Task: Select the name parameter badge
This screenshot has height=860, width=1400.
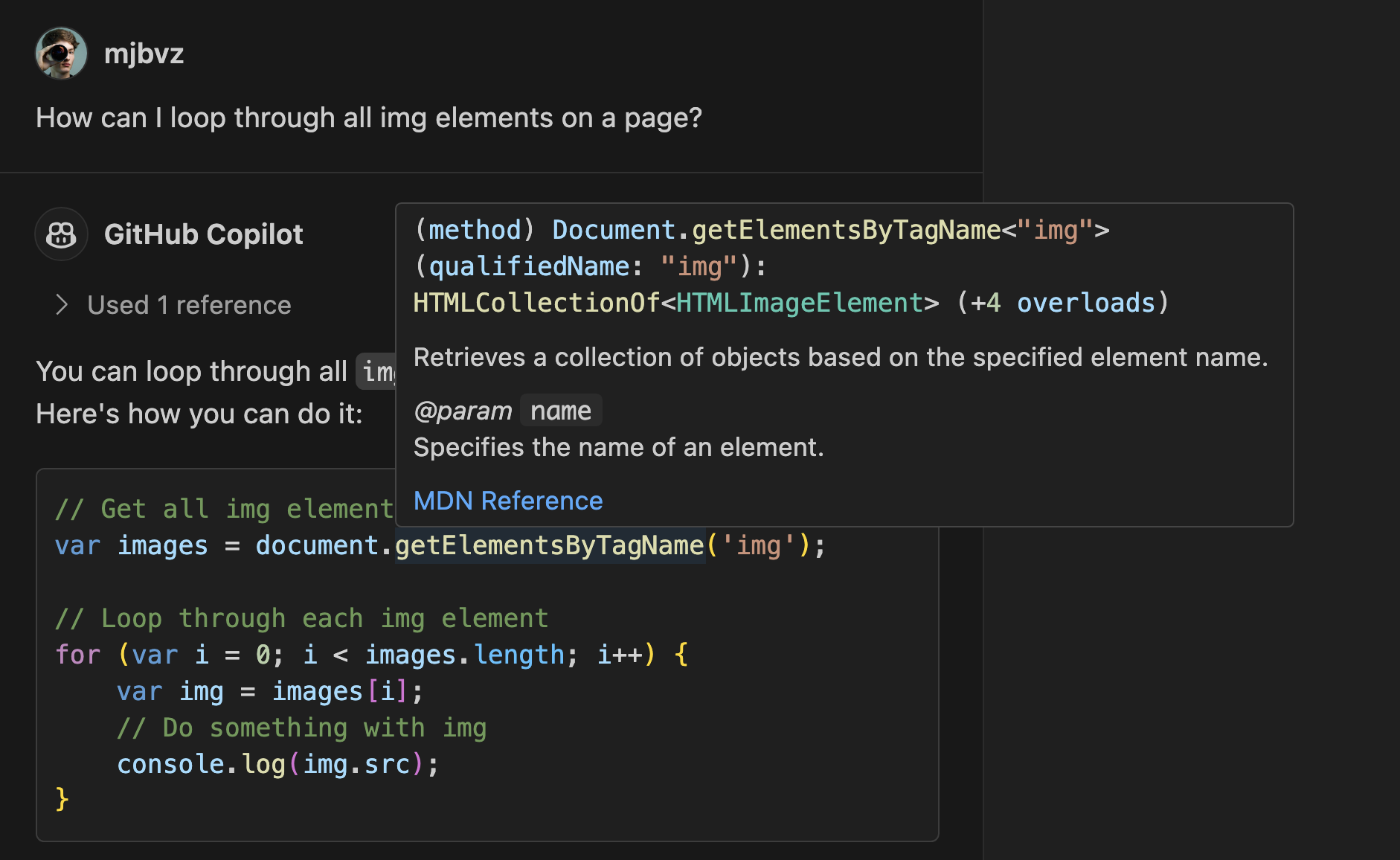Action: 561,409
